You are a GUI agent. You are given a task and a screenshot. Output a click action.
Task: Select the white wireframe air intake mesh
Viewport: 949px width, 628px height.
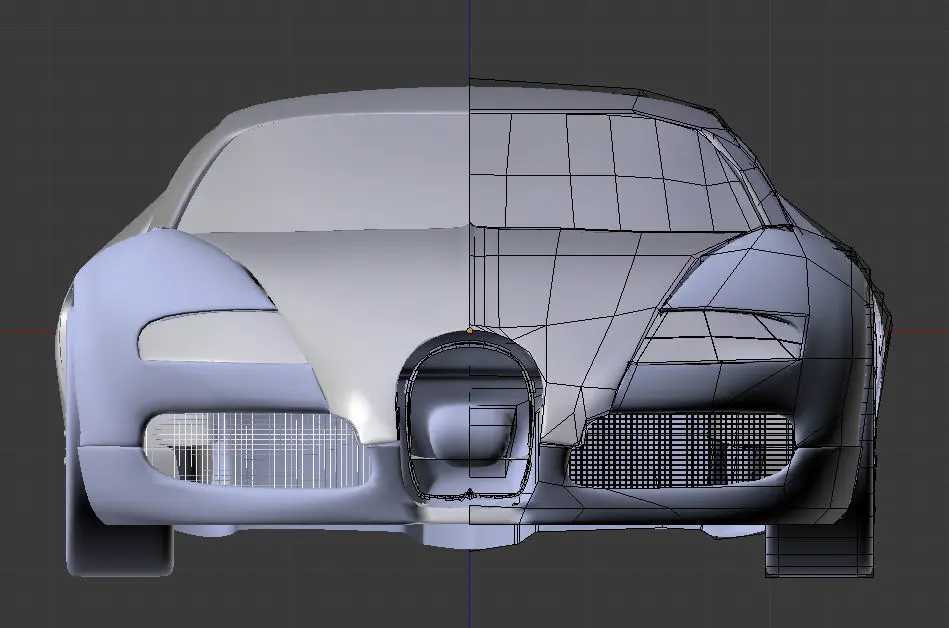(260, 450)
